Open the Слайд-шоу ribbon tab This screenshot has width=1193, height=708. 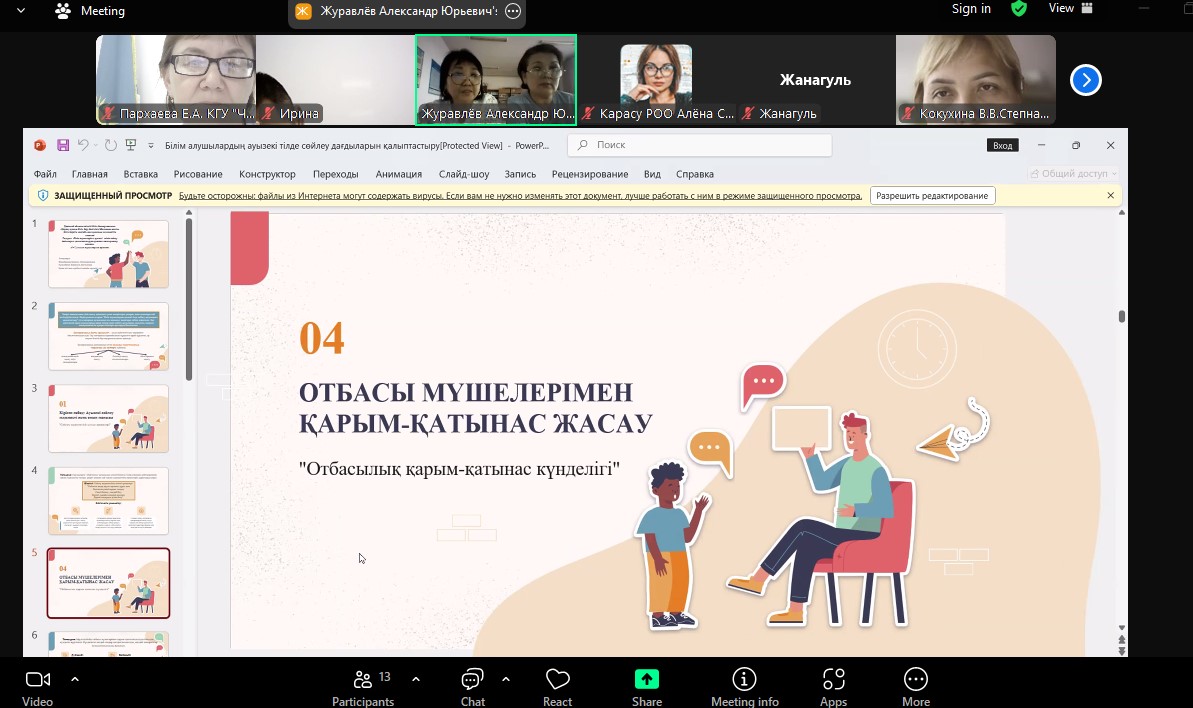click(464, 174)
